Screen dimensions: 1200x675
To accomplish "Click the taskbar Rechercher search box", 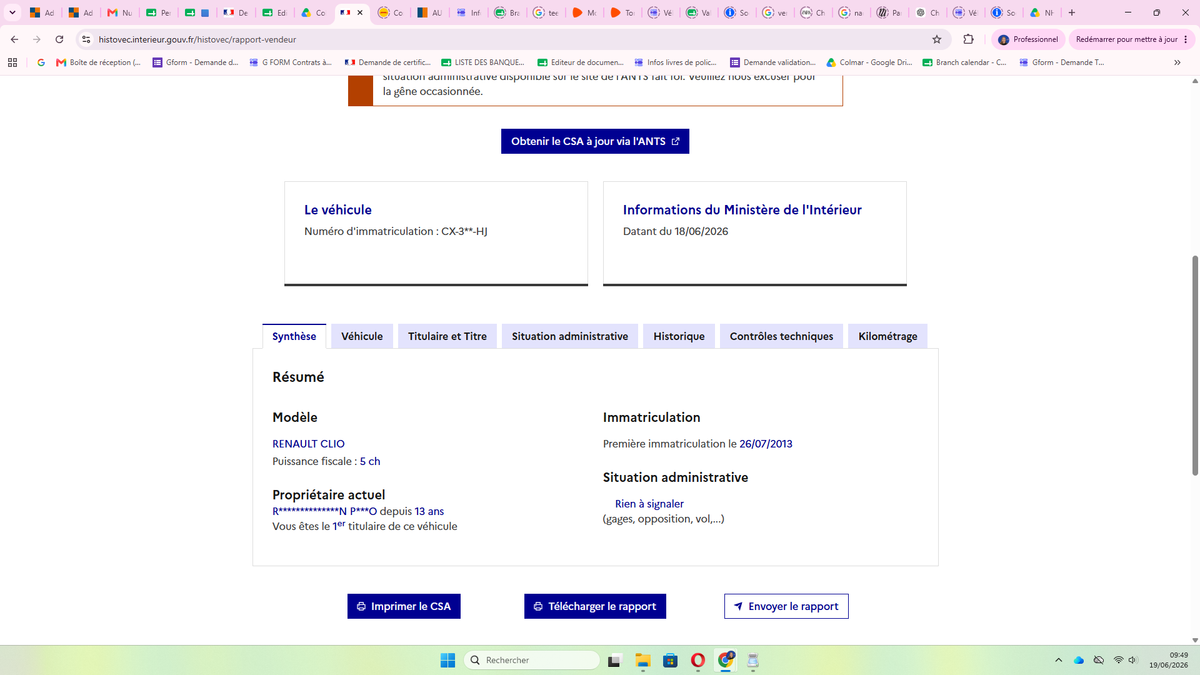I will tap(532, 660).
